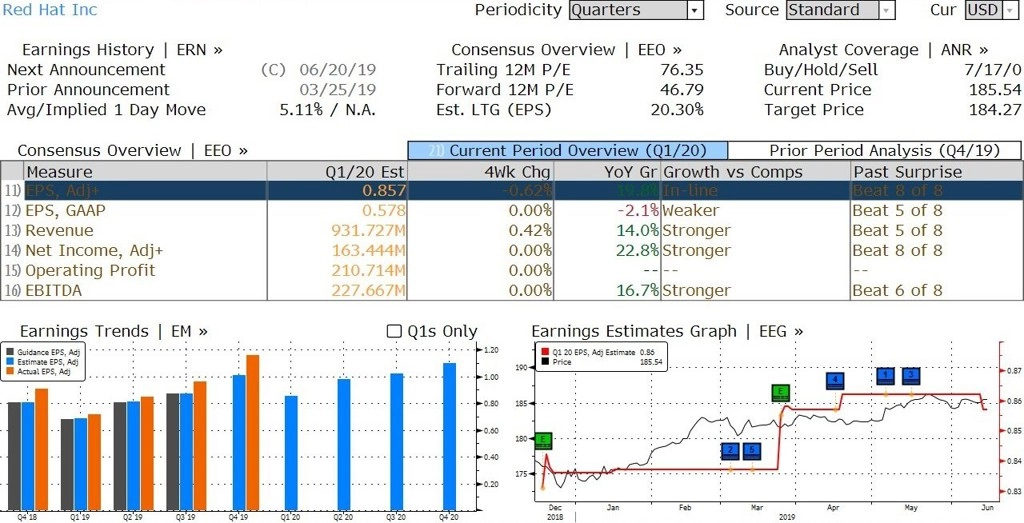Viewport: 1024px width, 523px height.
Task: Click the 4Wk Chg column header
Action: point(480,172)
